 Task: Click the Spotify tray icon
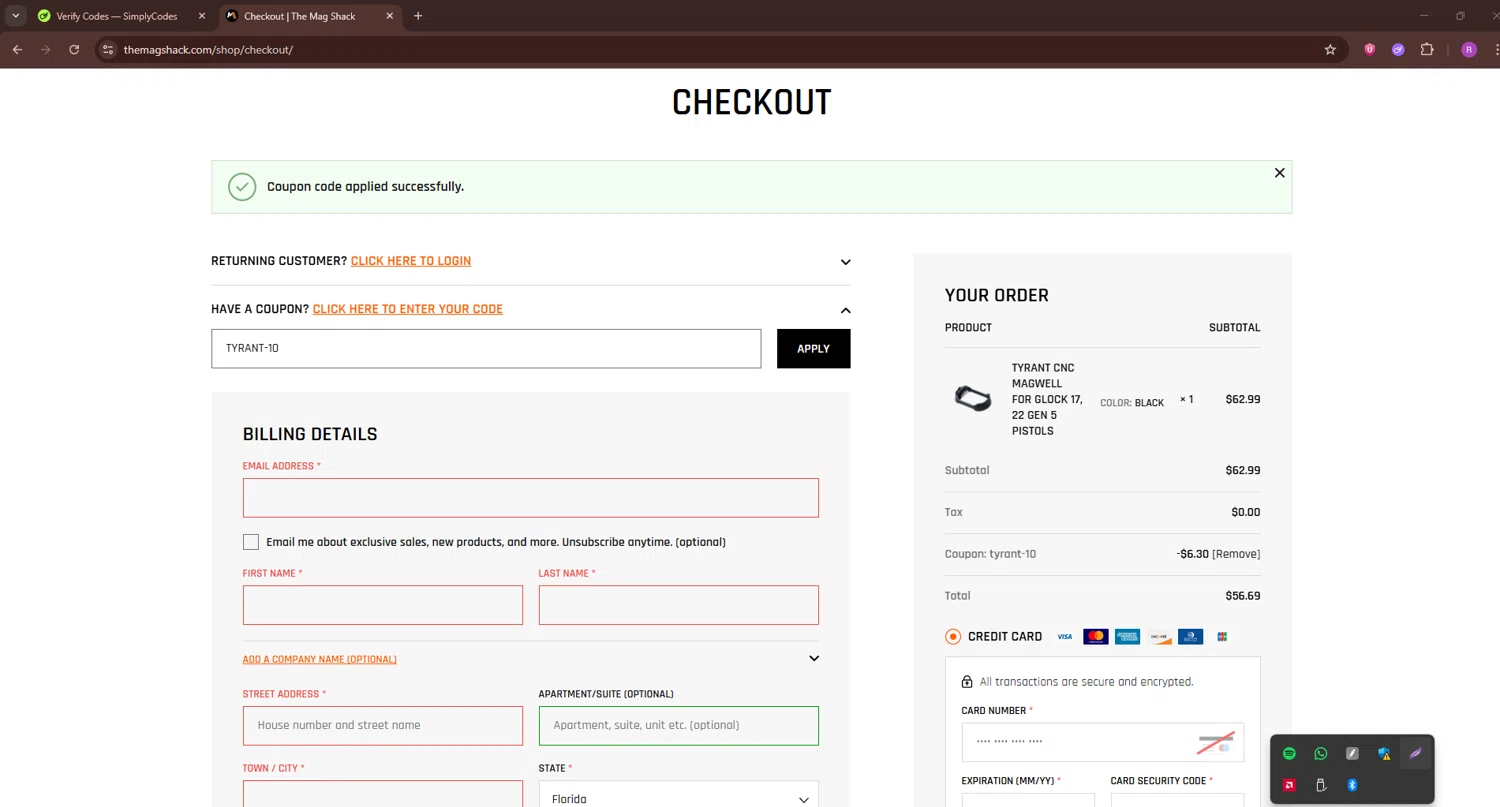tap(1289, 754)
